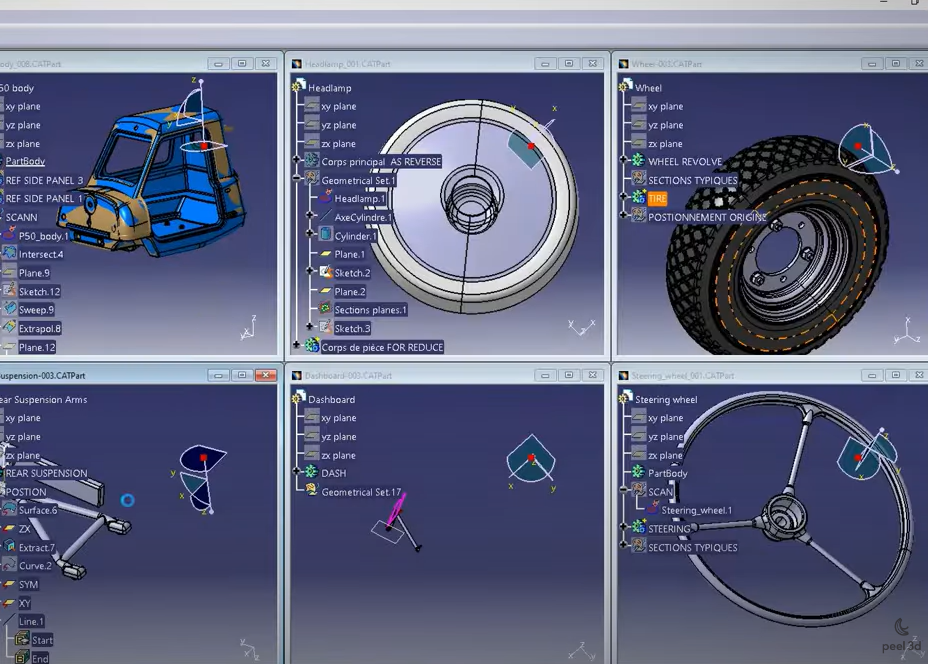Click the DASH set icon in the Dashboard tree
Screen dimensions: 928x664
pos(311,472)
